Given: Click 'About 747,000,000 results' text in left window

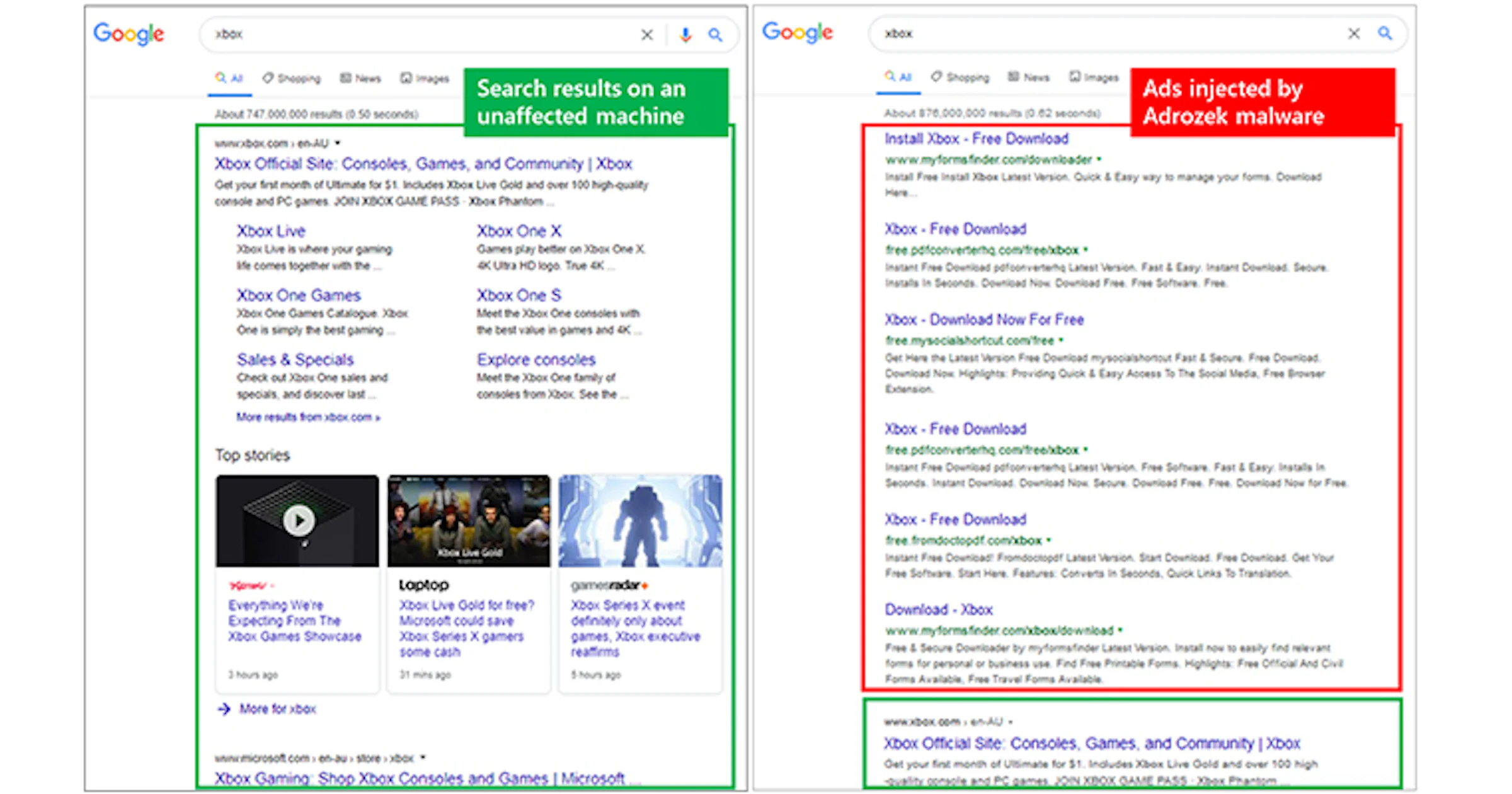Looking at the screenshot, I should [316, 114].
